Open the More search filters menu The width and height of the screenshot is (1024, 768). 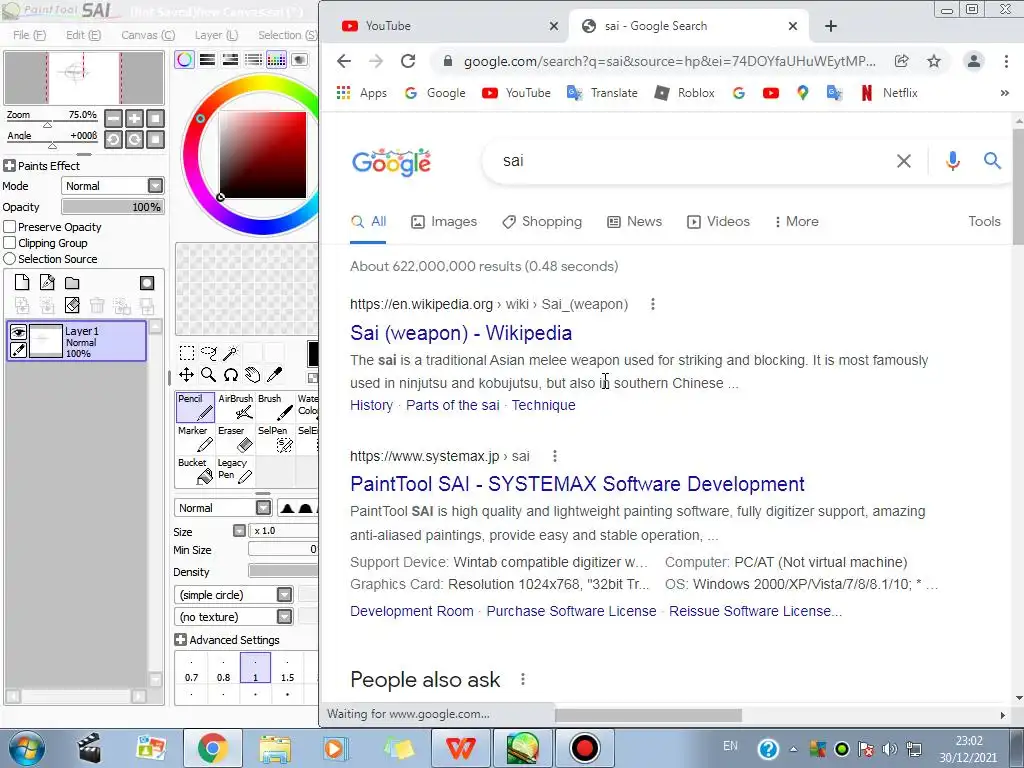click(x=796, y=221)
